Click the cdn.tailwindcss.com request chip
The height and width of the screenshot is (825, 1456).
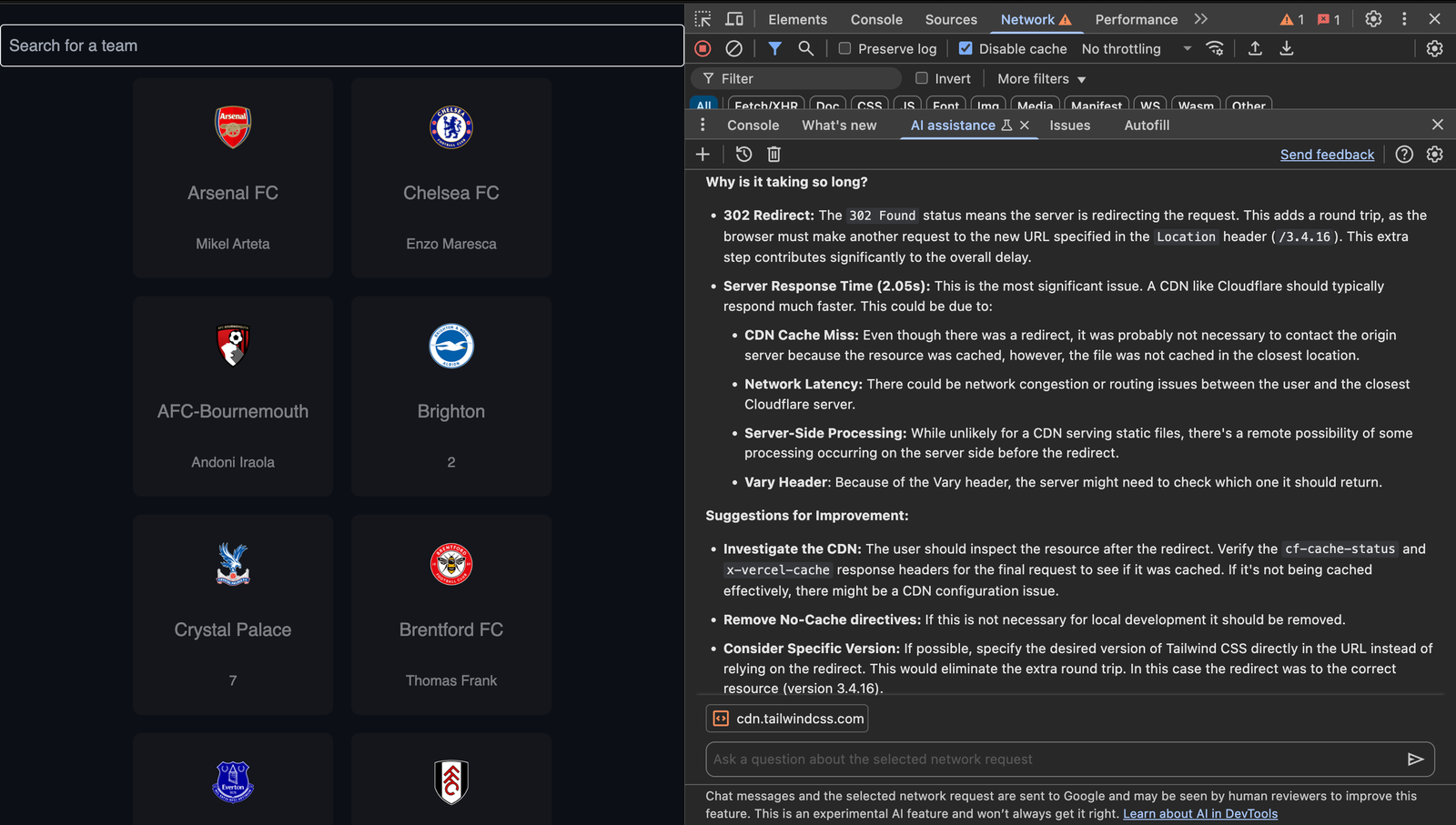tap(787, 719)
